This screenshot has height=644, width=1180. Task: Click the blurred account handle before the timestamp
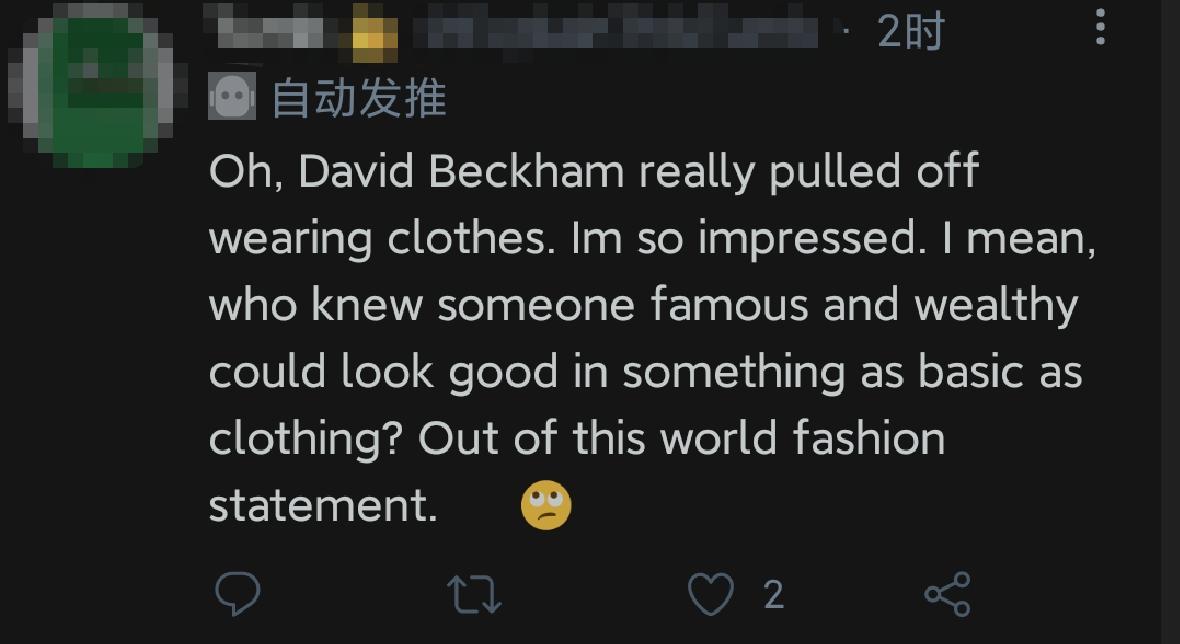pos(620,32)
